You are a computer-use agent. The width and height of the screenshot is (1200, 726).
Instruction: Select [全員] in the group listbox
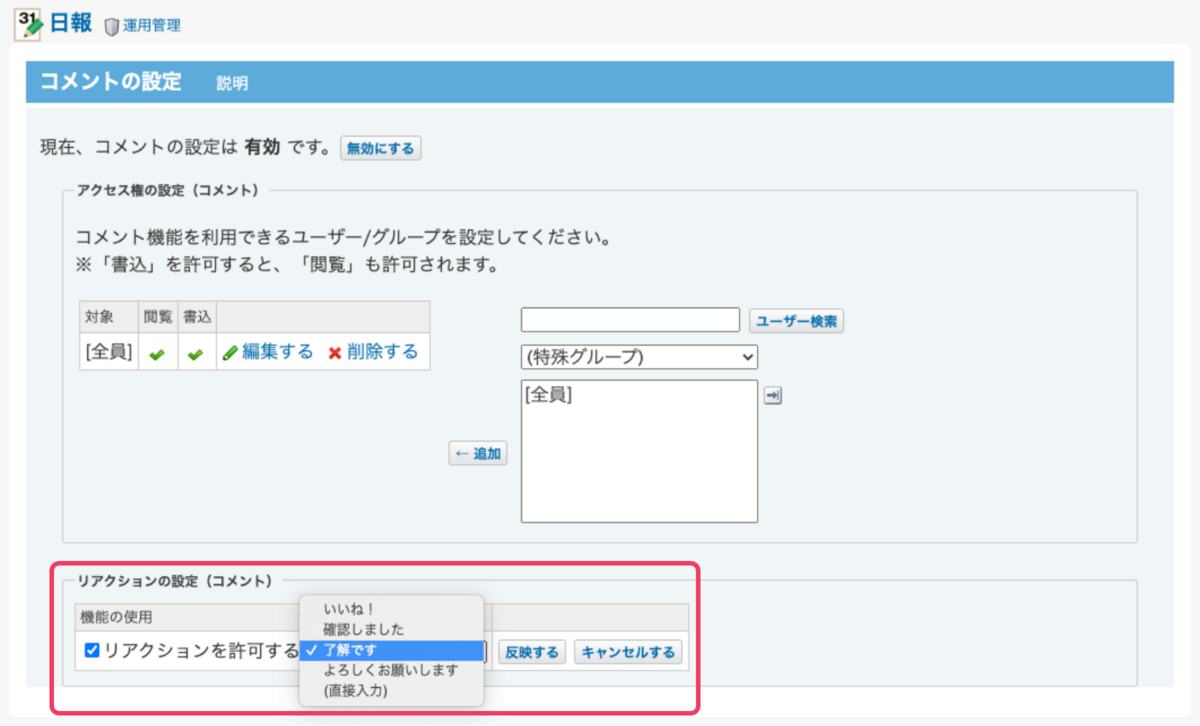click(x=548, y=395)
